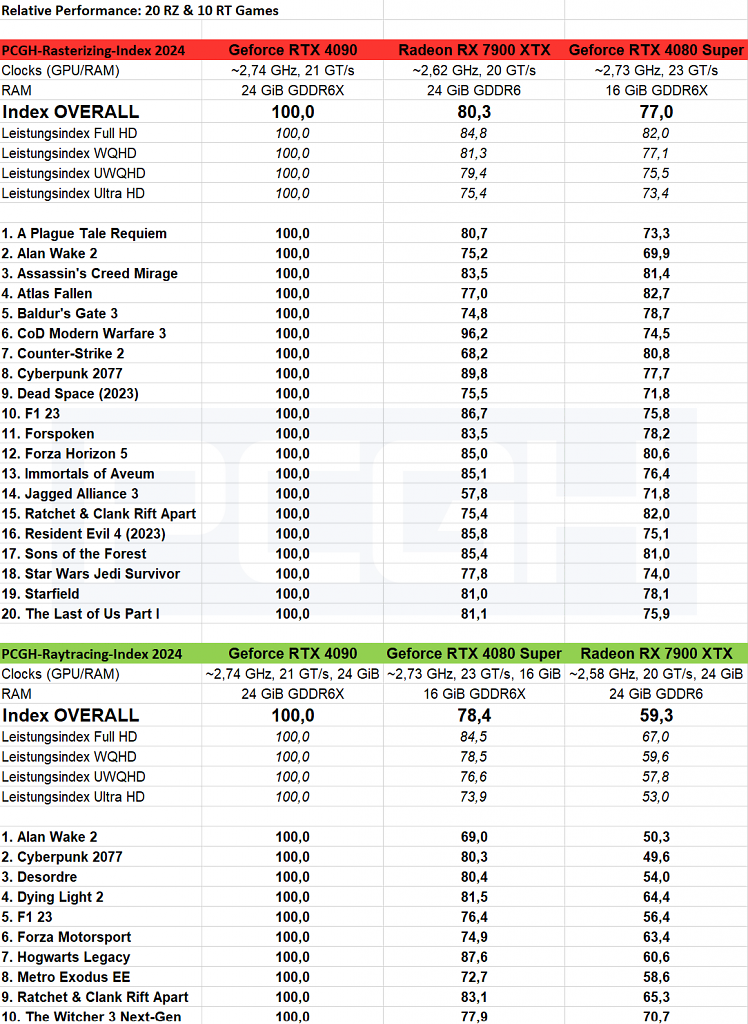This screenshot has width=748, height=1024.
Task: Click the title 'Relative Performance: 20 RZ & 10 RT Games'
Action: coord(140,10)
